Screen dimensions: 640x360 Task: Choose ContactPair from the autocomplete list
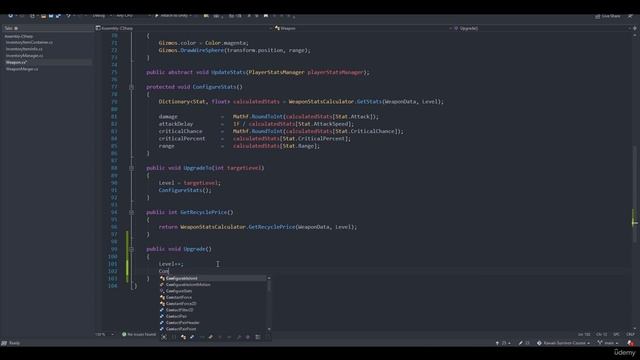(213, 316)
